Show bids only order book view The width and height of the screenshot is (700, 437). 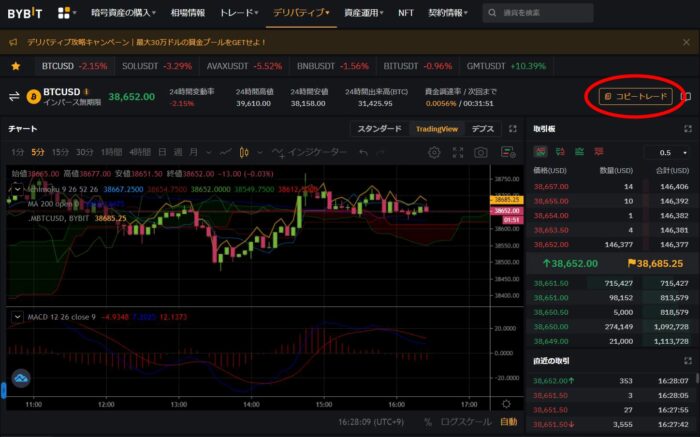click(579, 152)
